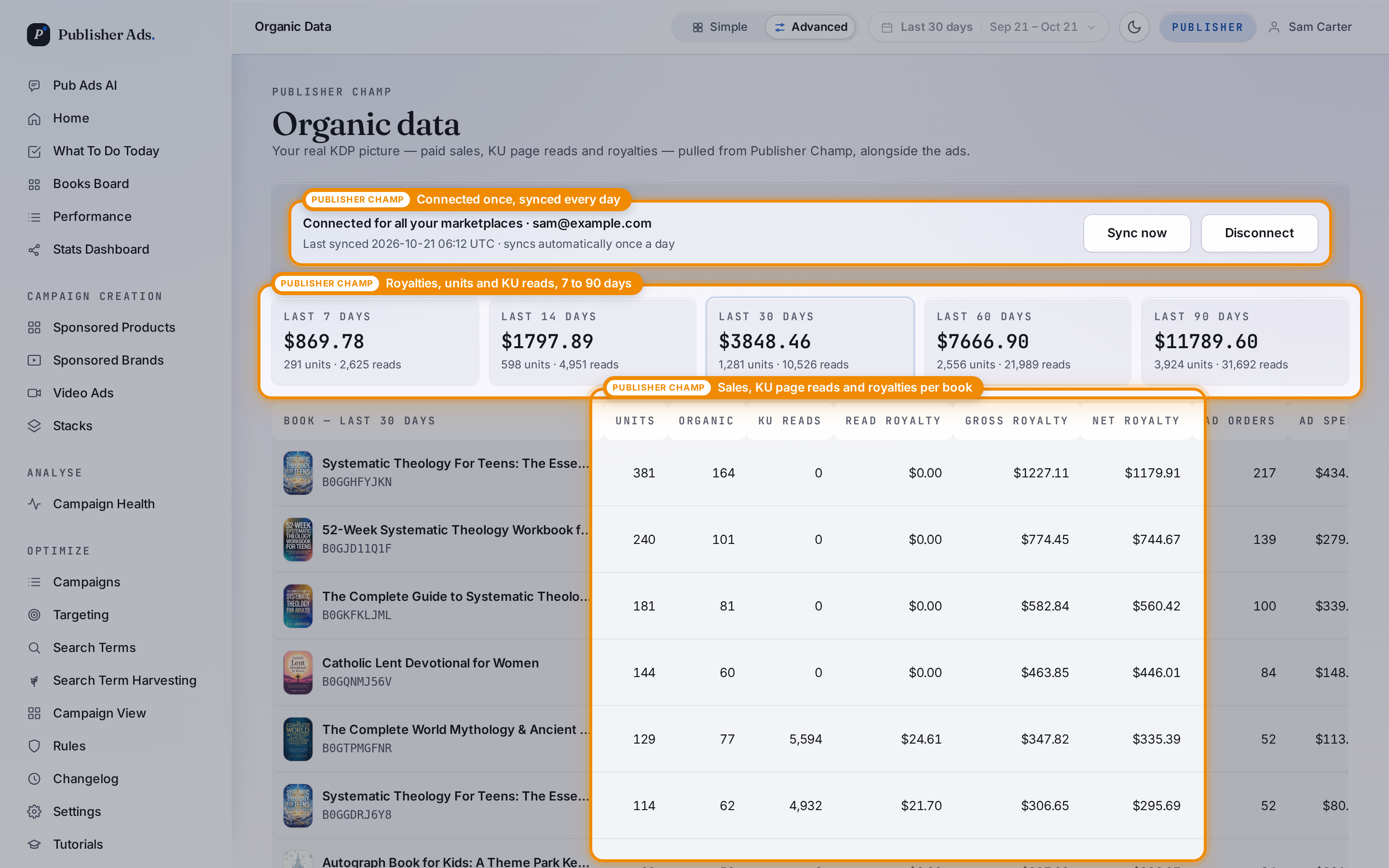The width and height of the screenshot is (1389, 868).
Task: Open Stats Dashboard share icon
Action: pos(34,249)
